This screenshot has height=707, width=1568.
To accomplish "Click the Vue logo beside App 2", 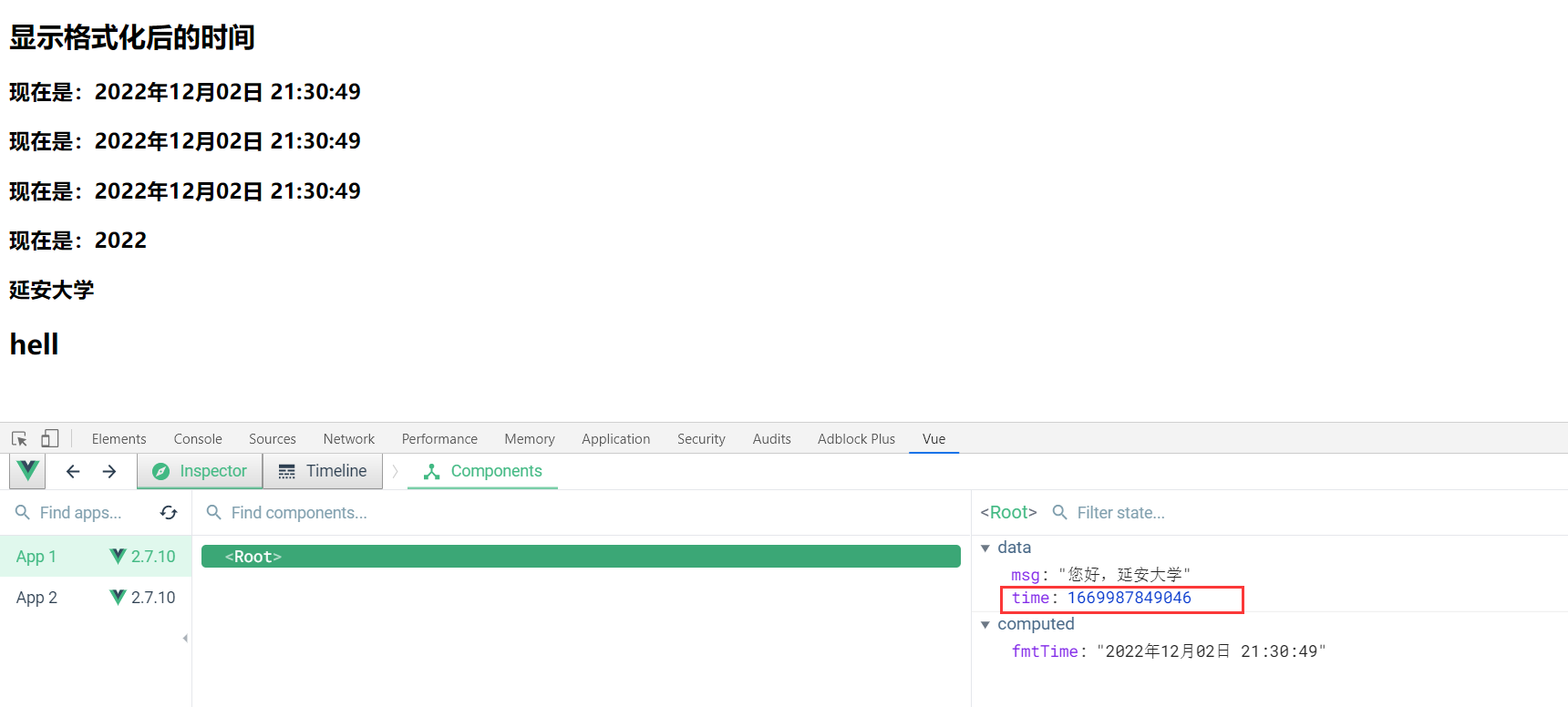I will pyautogui.click(x=118, y=597).
